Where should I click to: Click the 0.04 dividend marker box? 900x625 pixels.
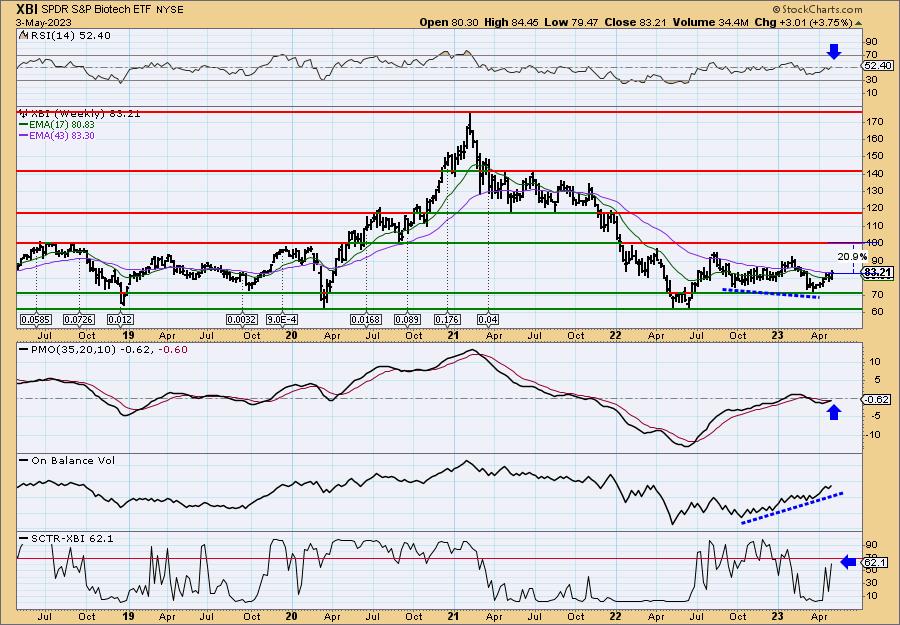point(488,319)
